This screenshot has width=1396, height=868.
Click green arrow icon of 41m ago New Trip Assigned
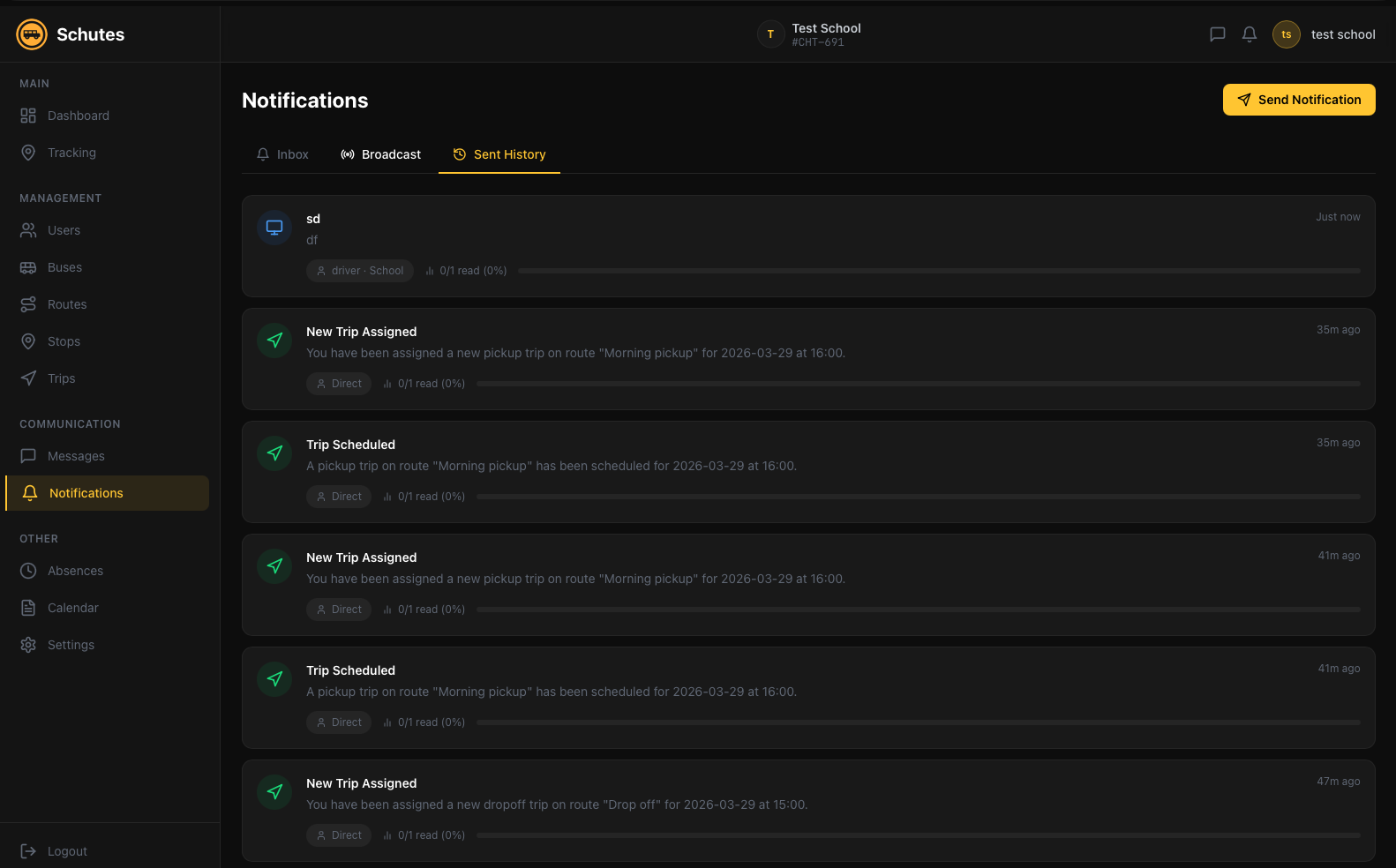click(x=274, y=566)
